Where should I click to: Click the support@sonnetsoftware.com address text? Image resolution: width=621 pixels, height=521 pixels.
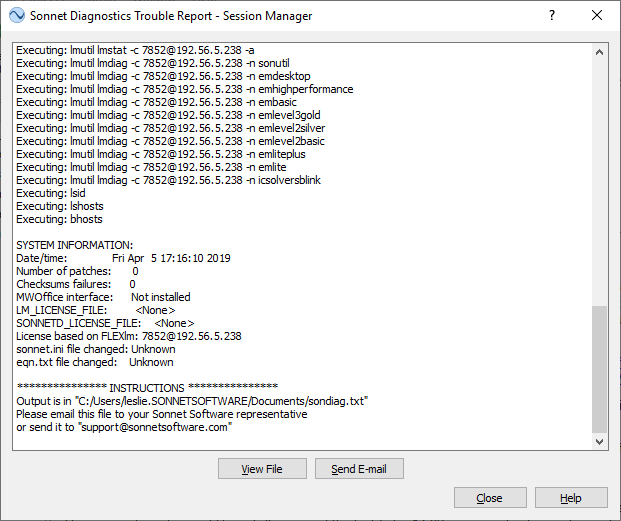tap(154, 427)
